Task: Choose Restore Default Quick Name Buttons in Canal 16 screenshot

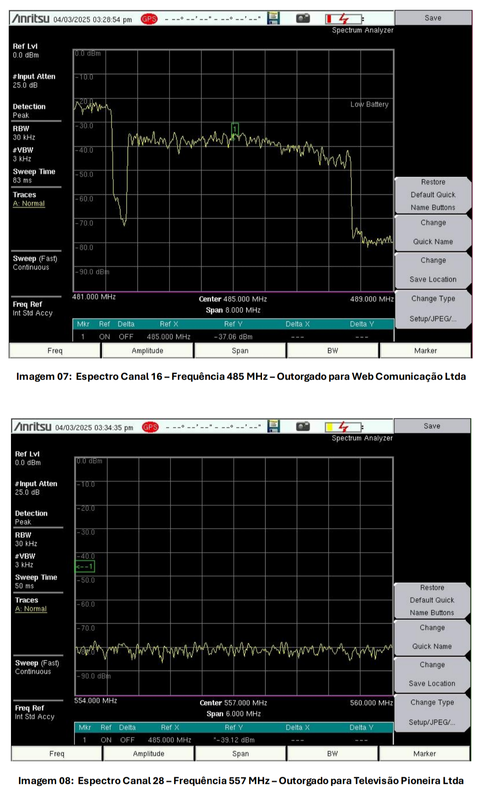Action: pyautogui.click(x=433, y=195)
